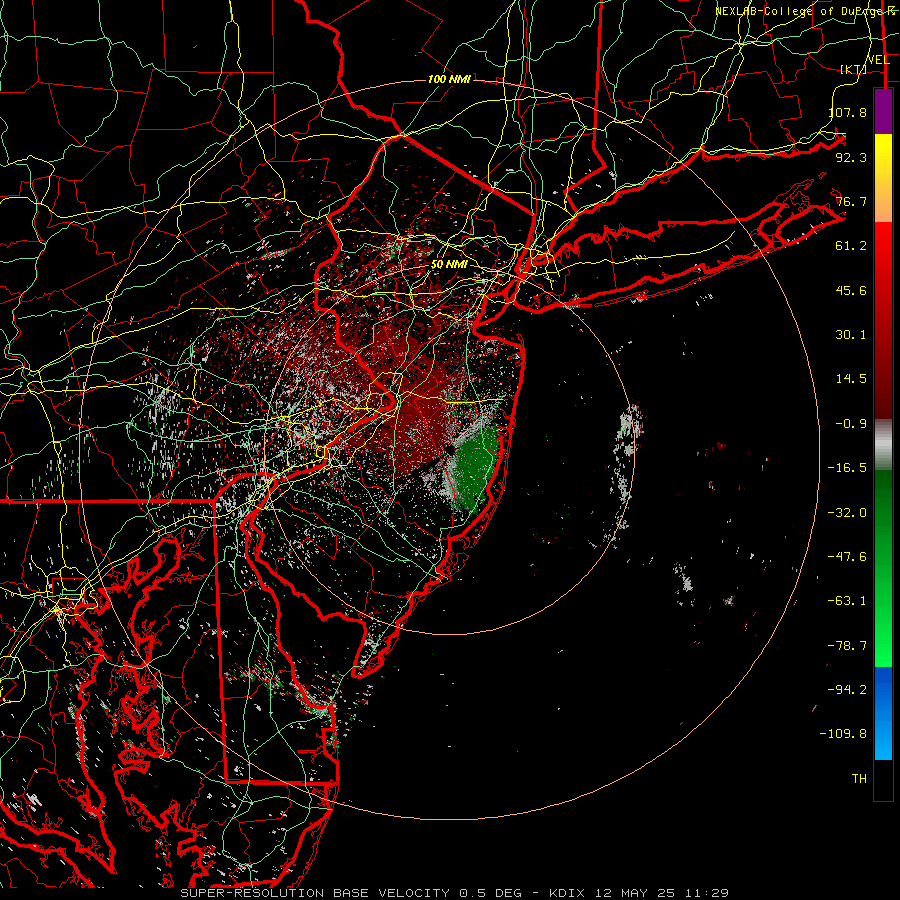The image size is (900, 900).
Task: Click the "VEL" legend title
Action: (x=879, y=60)
